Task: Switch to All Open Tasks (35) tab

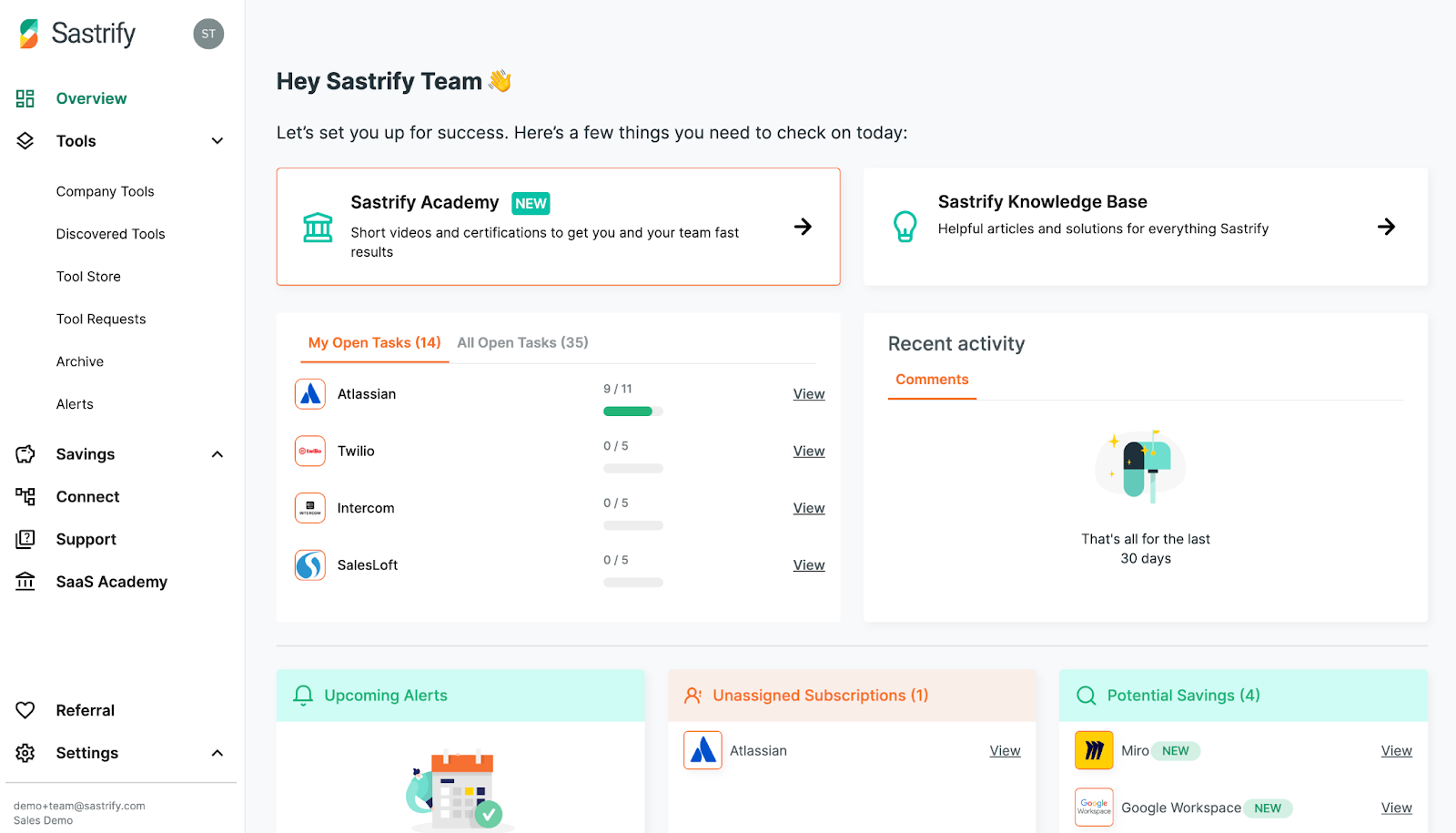Action: click(522, 343)
